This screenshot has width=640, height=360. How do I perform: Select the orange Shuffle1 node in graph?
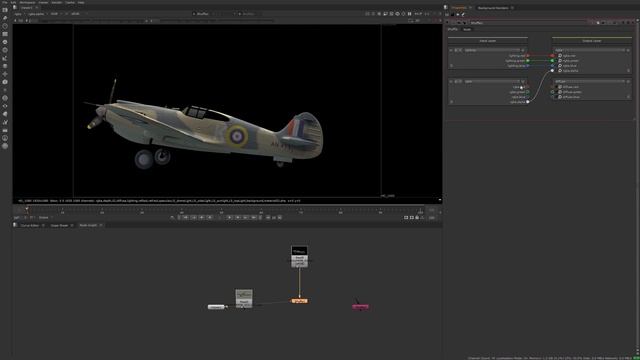pos(299,301)
